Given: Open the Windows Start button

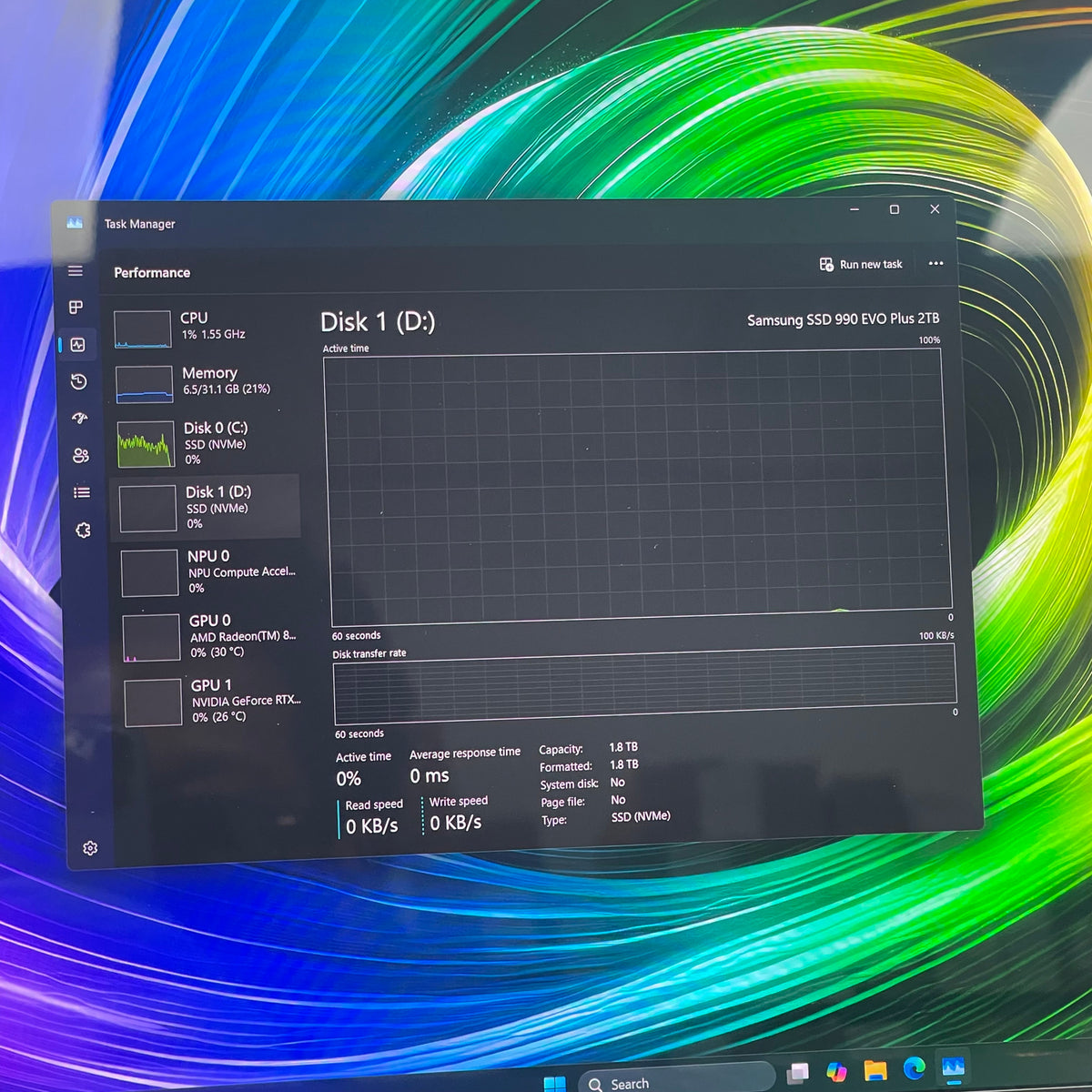Looking at the screenshot, I should [554, 1083].
